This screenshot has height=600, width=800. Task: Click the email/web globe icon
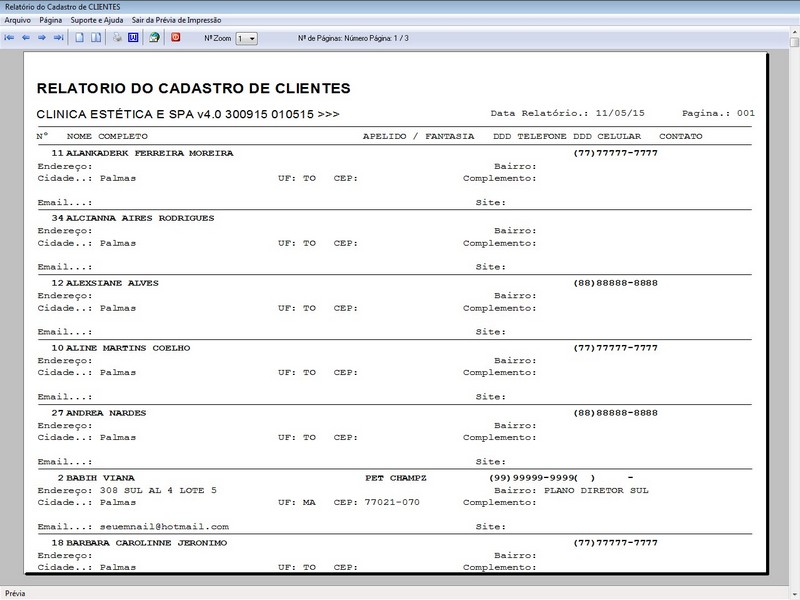tap(154, 38)
